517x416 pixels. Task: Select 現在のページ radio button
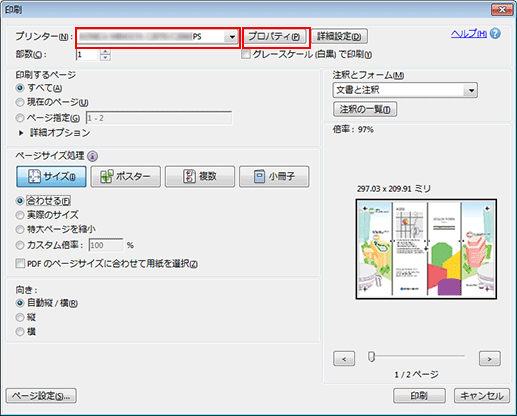pos(20,102)
